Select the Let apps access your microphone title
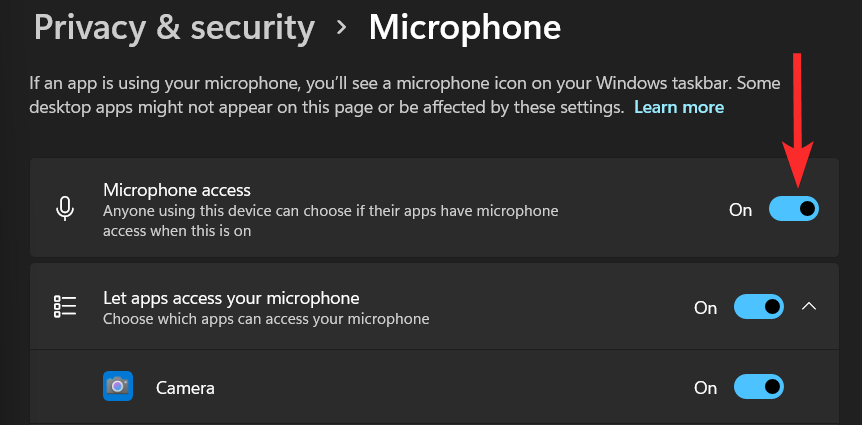 pos(231,297)
